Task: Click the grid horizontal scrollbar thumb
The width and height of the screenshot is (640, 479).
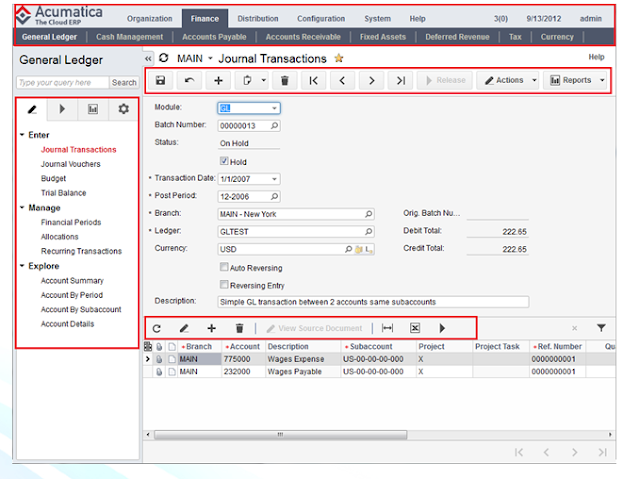Action: pyautogui.click(x=280, y=435)
